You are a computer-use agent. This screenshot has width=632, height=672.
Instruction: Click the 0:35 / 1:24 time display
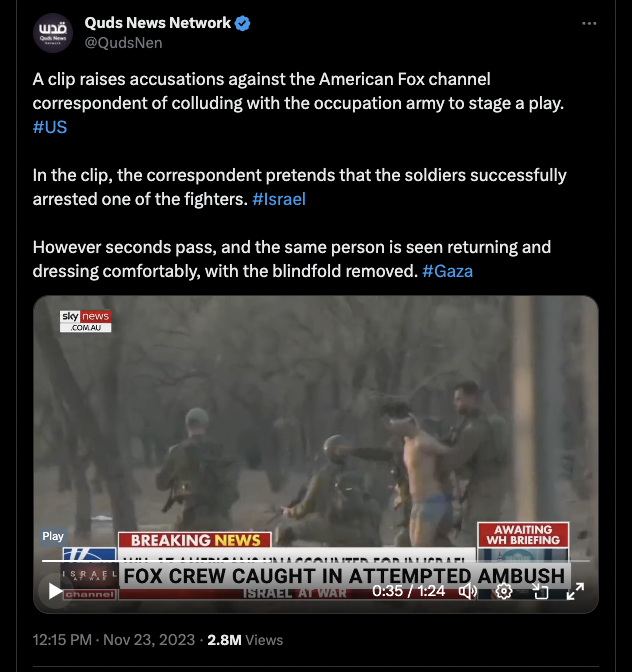point(409,591)
